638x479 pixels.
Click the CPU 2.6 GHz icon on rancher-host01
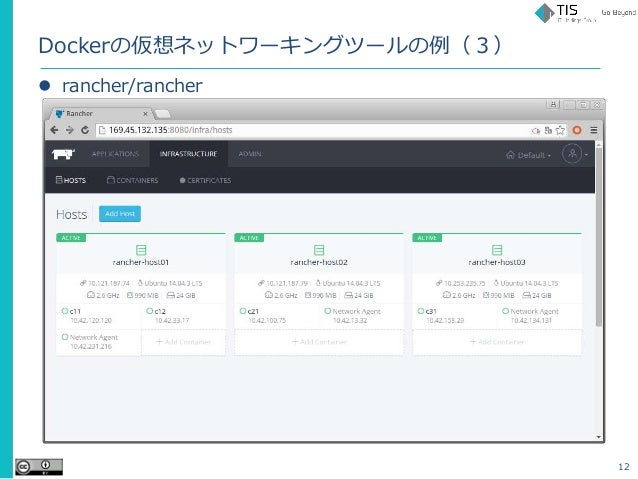(90, 295)
